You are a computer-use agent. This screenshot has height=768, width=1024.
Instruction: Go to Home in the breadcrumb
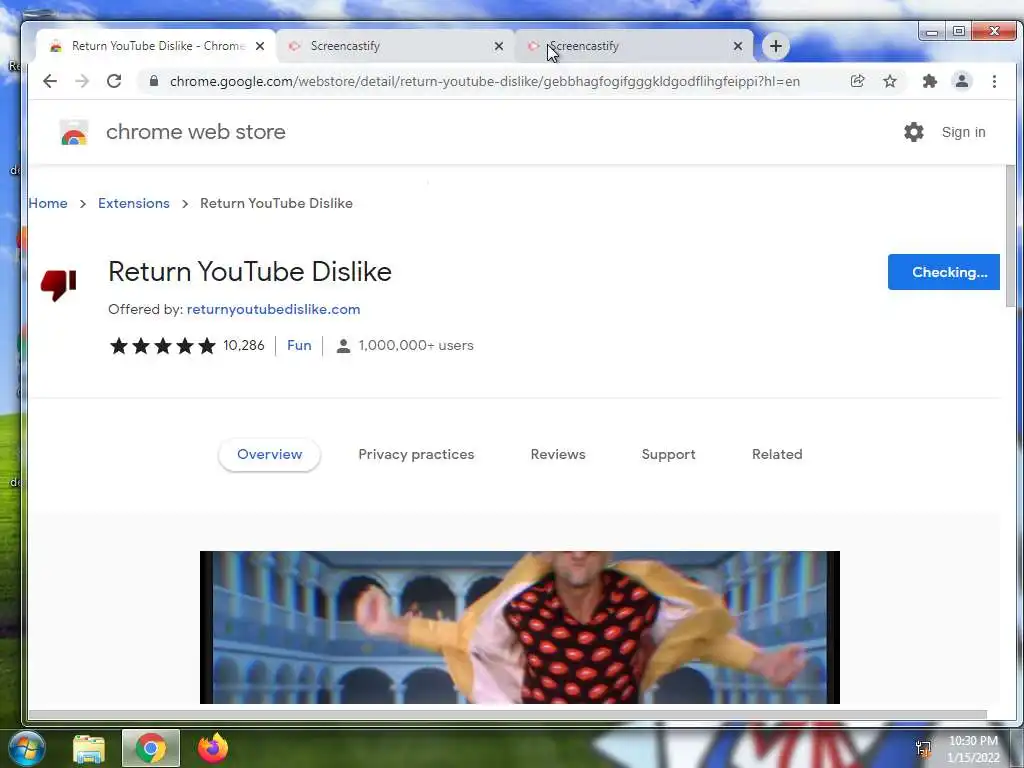[x=48, y=203]
